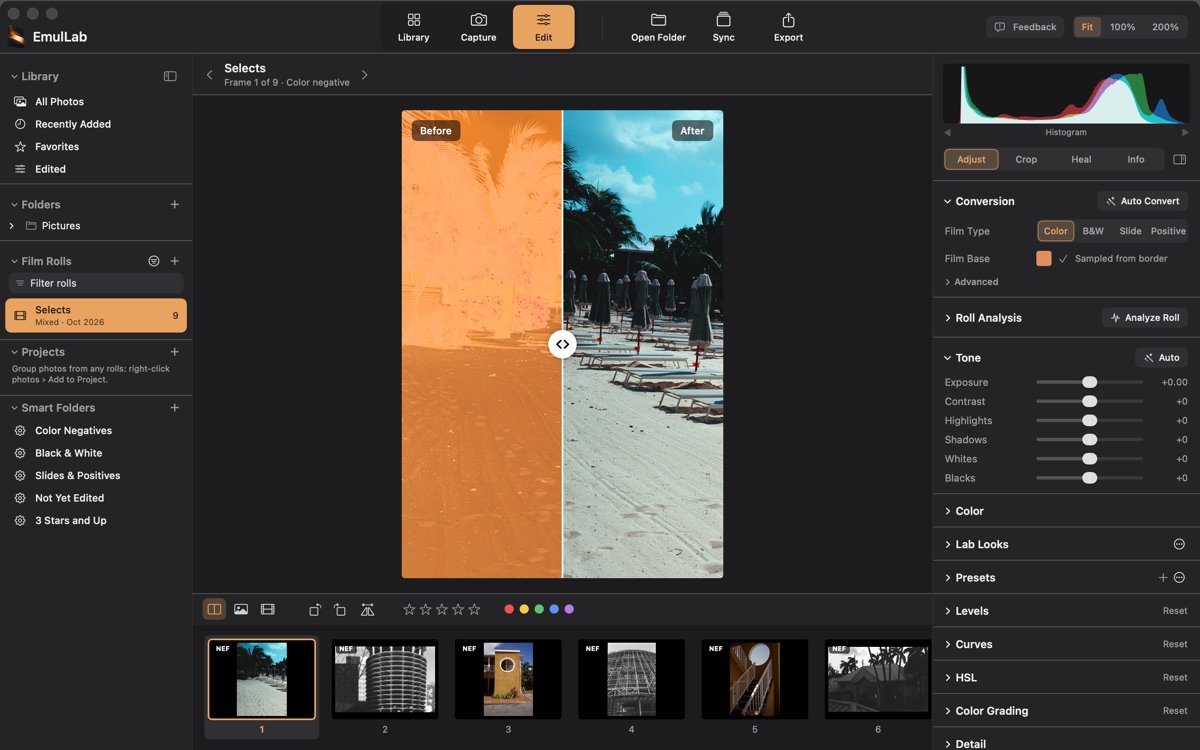1200x750 pixels.
Task: Expand the Curves section
Action: pyautogui.click(x=947, y=644)
